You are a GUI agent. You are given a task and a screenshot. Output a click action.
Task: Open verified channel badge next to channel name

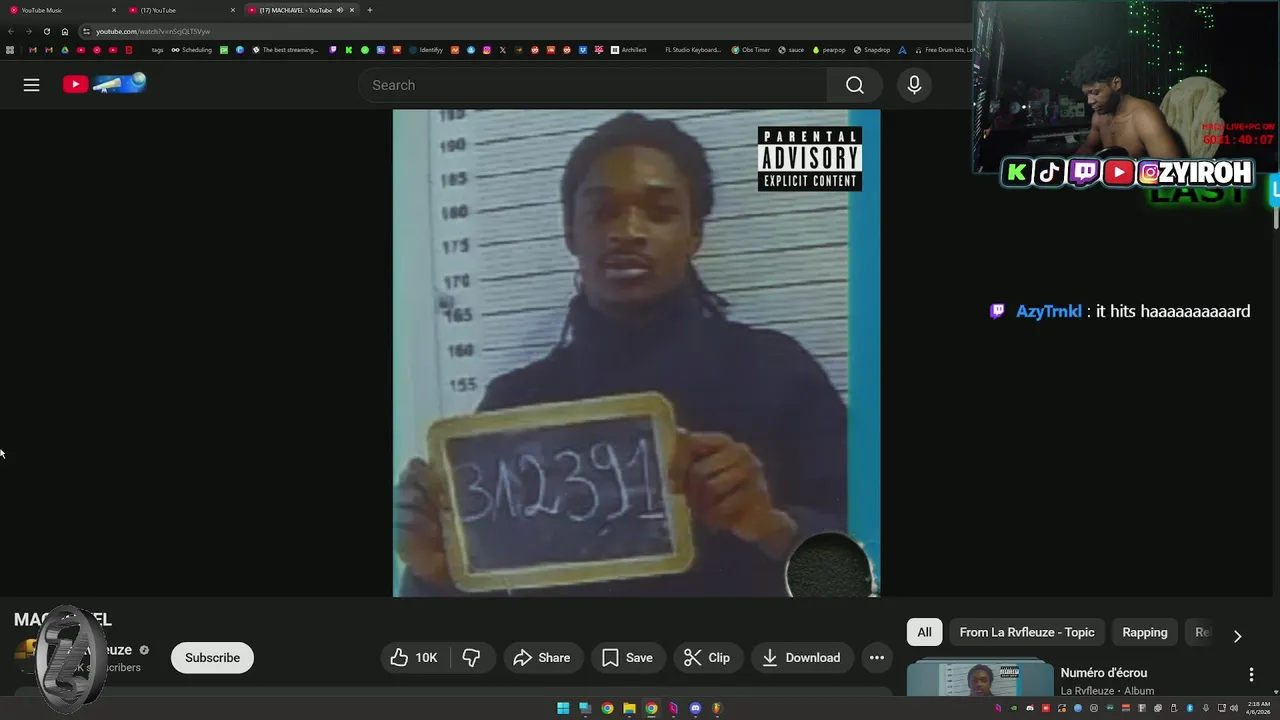coord(144,650)
